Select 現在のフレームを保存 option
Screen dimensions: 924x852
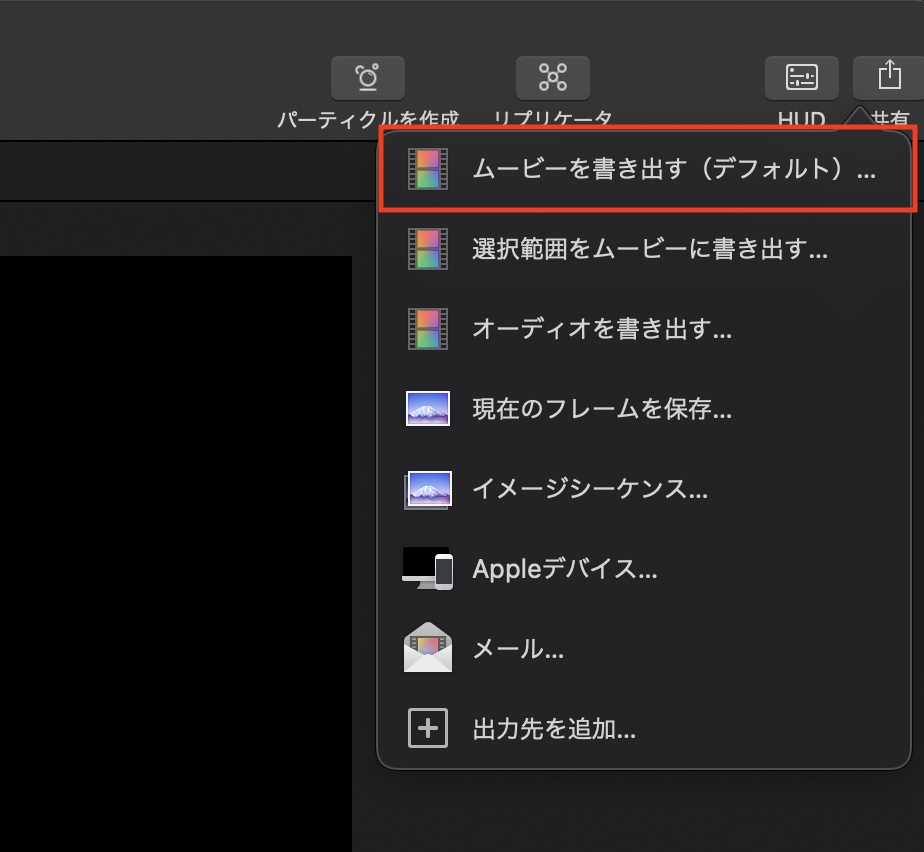tap(645, 409)
